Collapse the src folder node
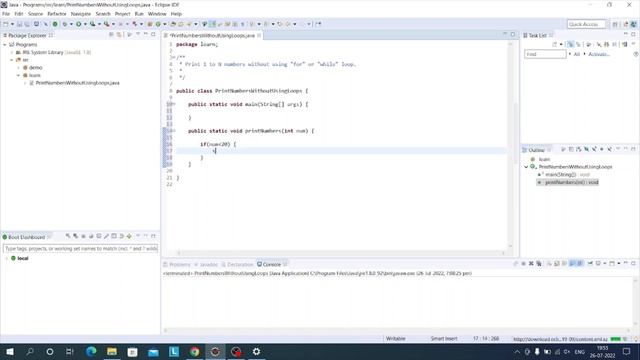640x360 pixels. coord(12,60)
